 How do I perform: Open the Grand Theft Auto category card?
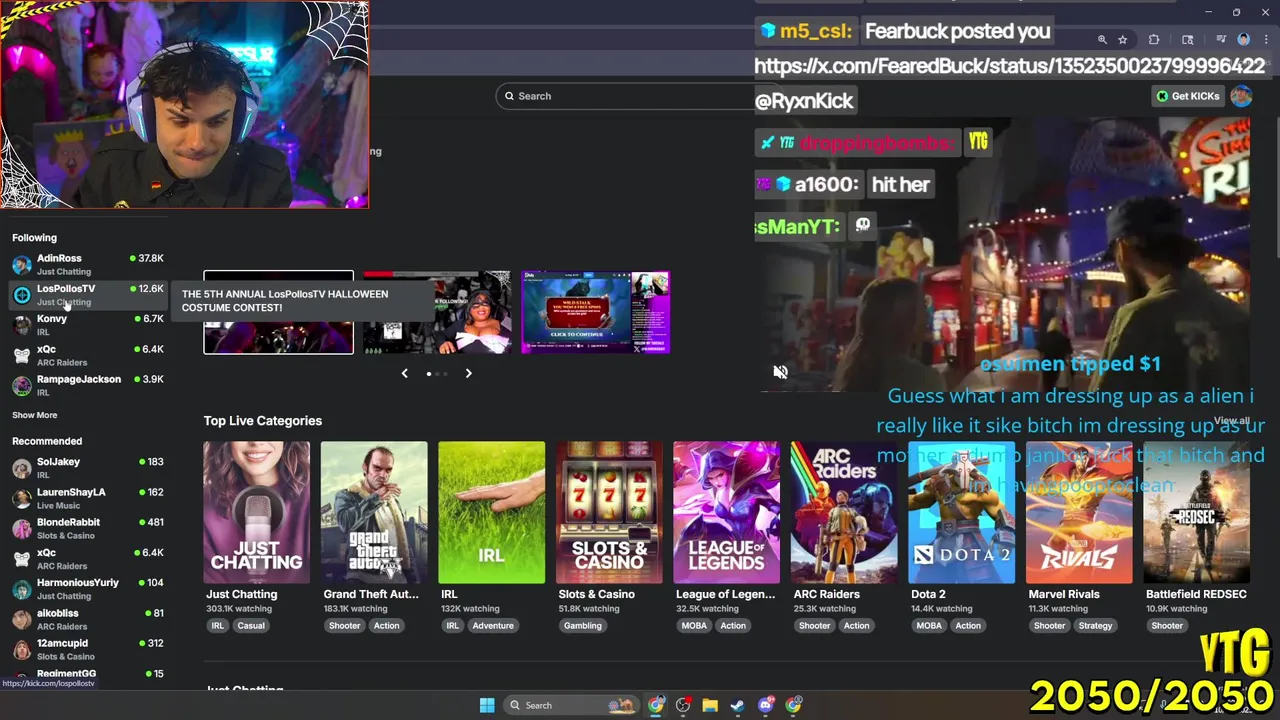(x=374, y=512)
